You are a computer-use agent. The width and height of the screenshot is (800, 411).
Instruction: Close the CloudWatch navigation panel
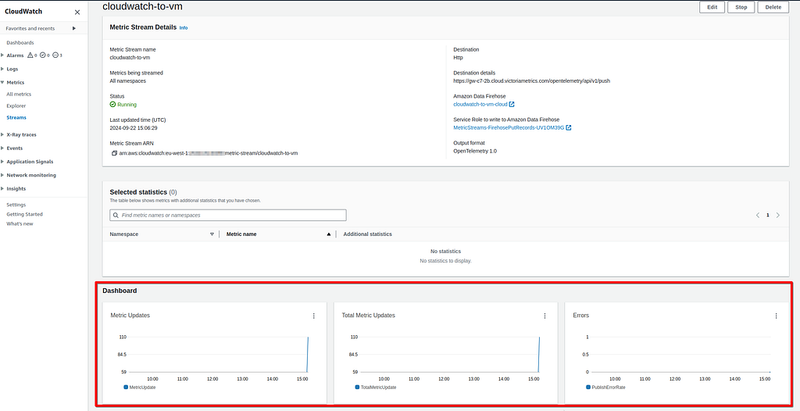pyautogui.click(x=77, y=12)
